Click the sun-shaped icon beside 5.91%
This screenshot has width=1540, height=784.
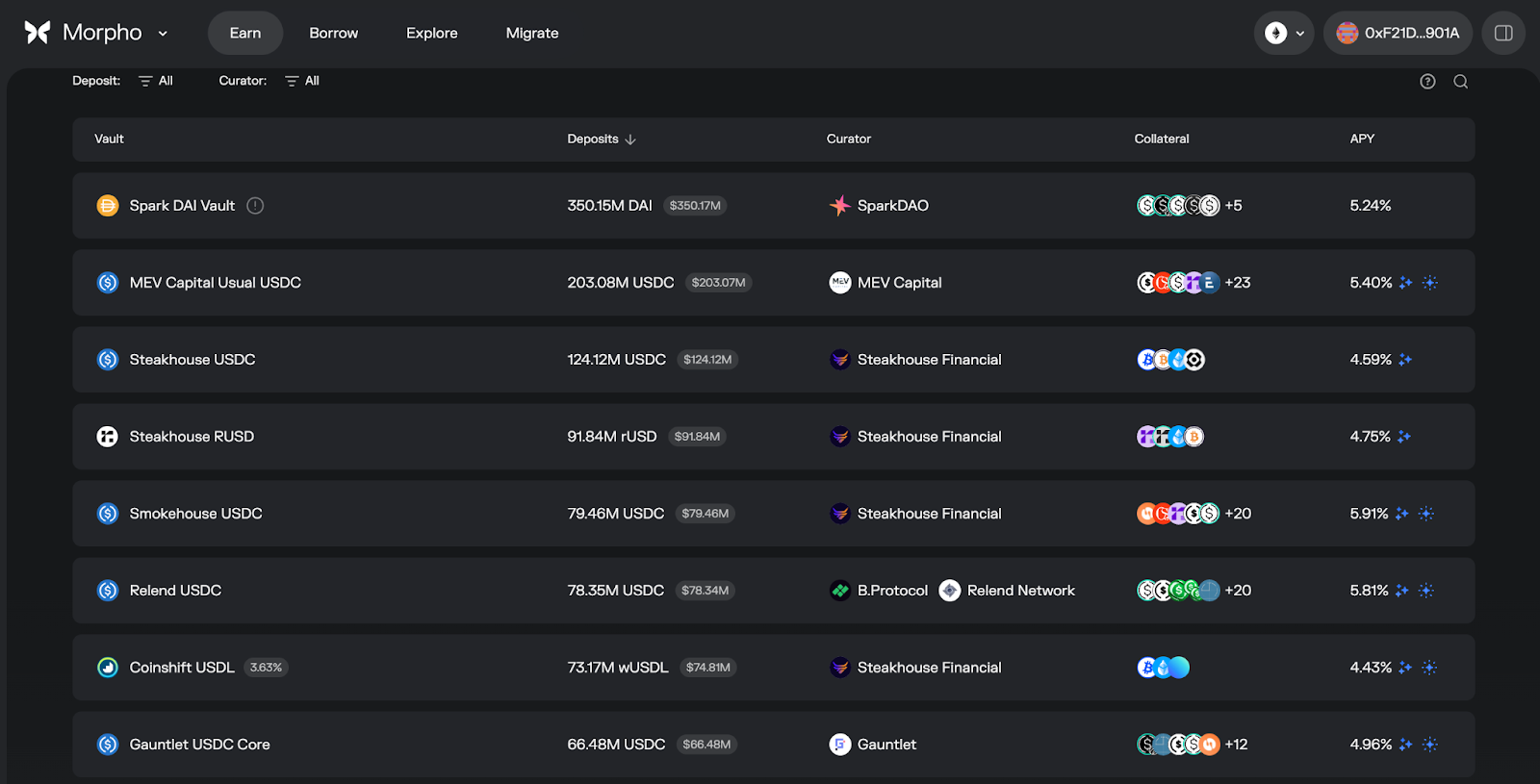coord(1426,514)
